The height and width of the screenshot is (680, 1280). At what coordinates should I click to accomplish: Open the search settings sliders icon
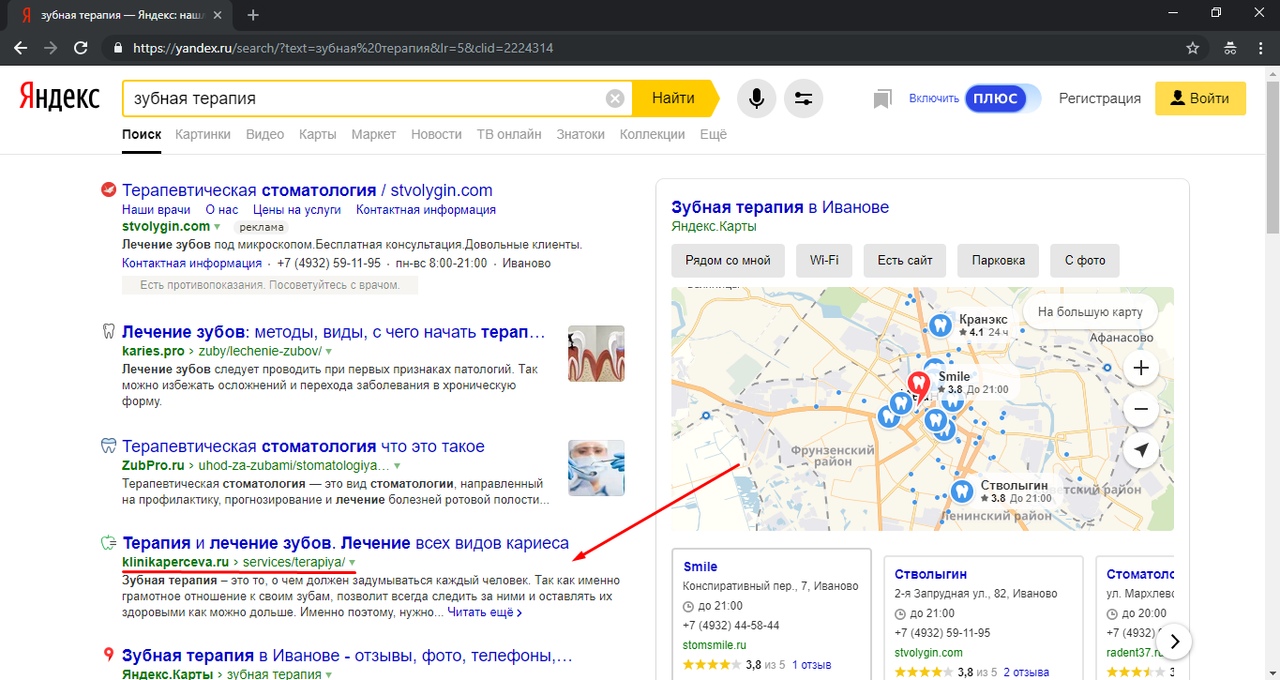[x=803, y=98]
